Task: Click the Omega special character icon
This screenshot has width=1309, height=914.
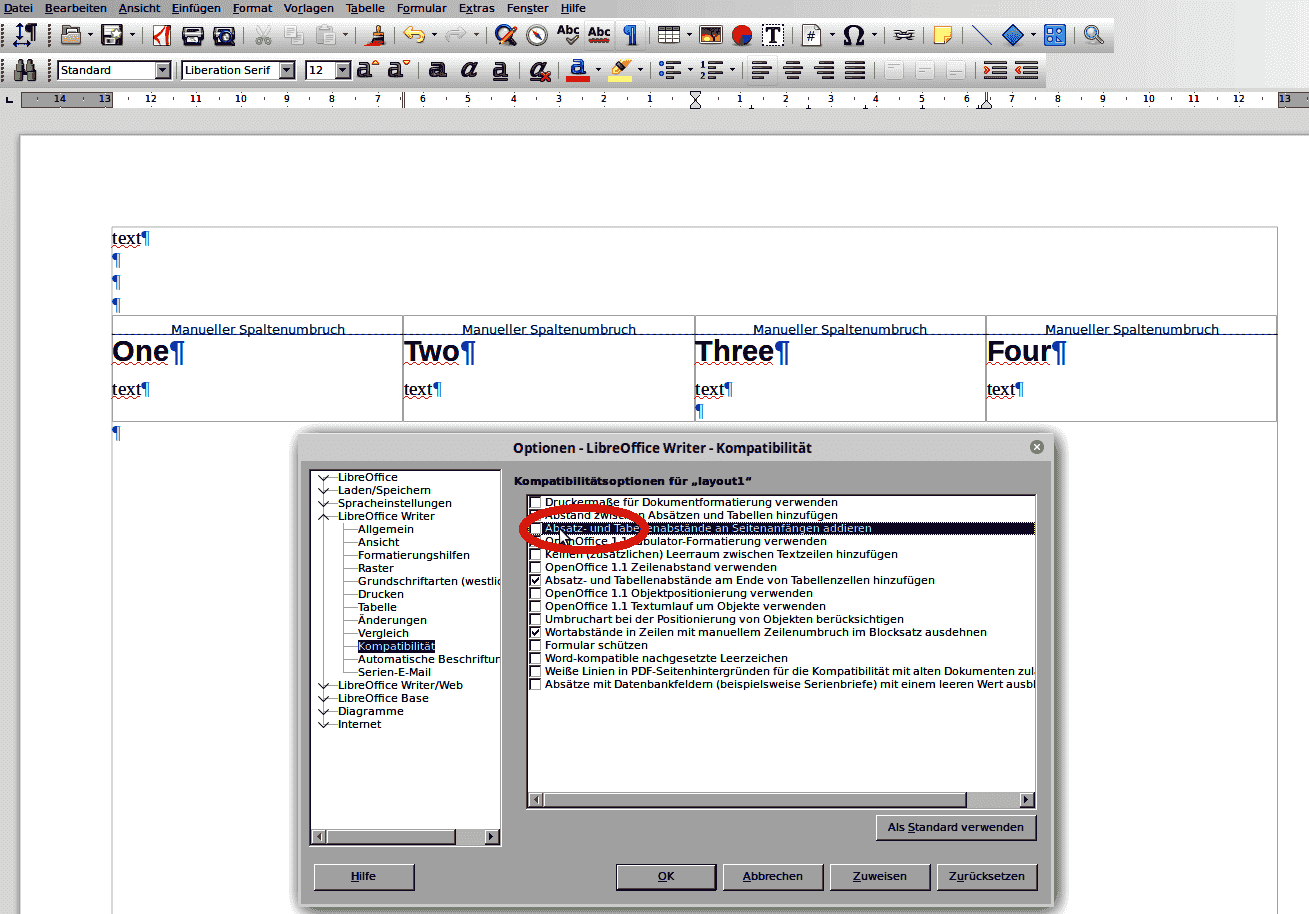Action: pyautogui.click(x=853, y=35)
